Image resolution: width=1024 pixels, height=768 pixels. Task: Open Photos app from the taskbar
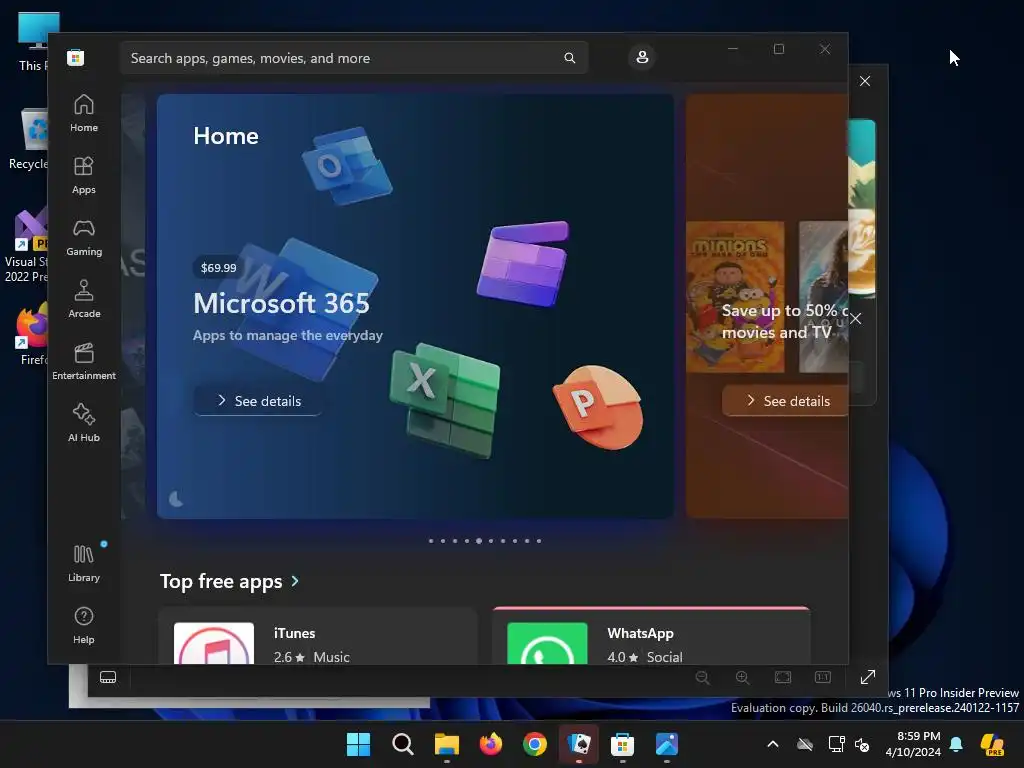pyautogui.click(x=667, y=744)
